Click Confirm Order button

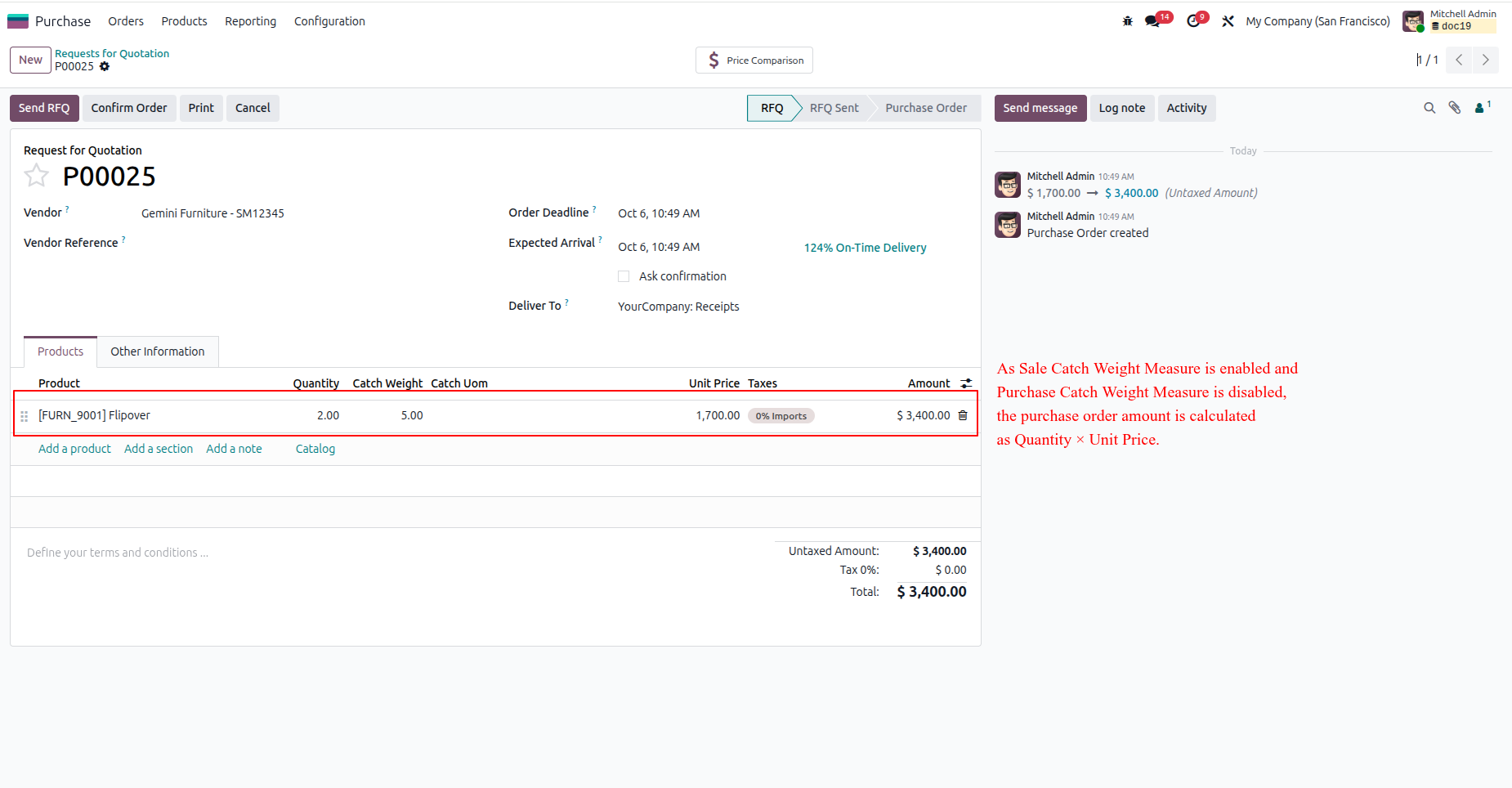(129, 108)
